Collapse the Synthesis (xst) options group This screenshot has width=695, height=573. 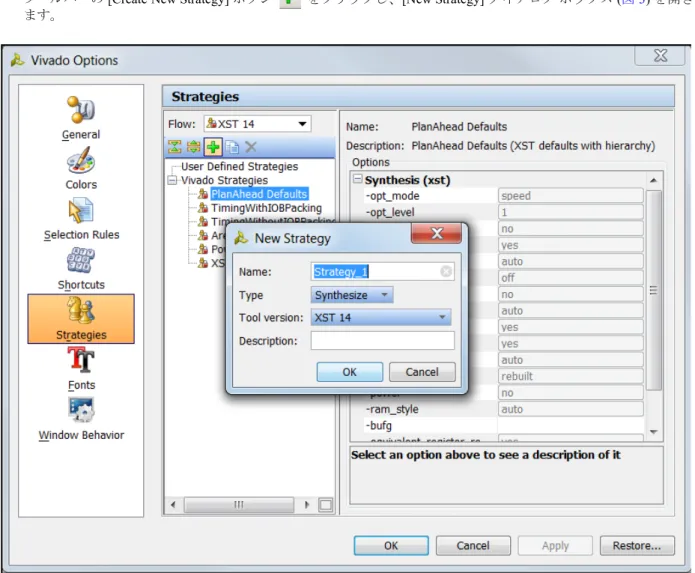point(357,179)
